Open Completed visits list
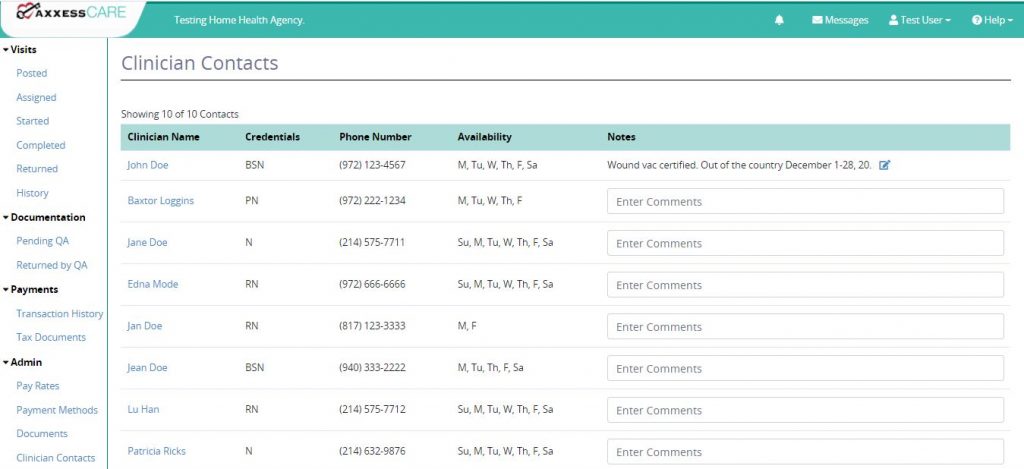This screenshot has width=1024, height=469. (x=40, y=145)
